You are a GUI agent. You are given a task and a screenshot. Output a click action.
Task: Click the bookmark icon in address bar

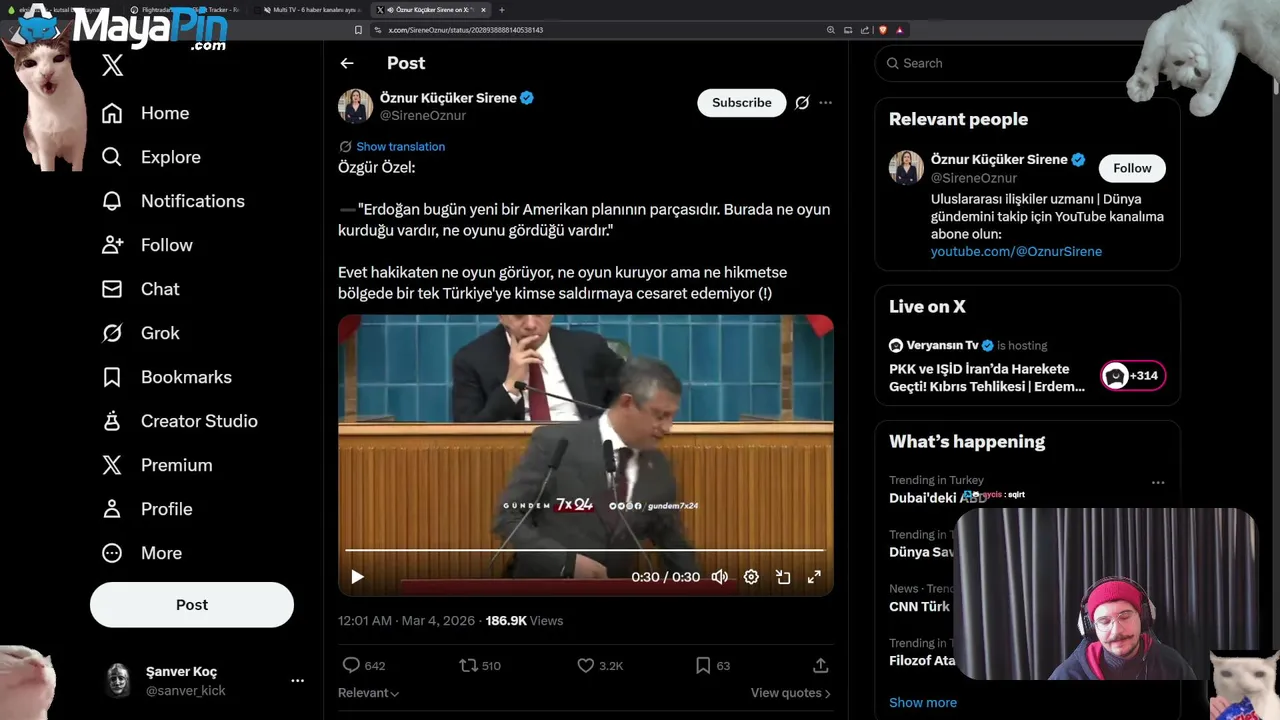point(358,30)
